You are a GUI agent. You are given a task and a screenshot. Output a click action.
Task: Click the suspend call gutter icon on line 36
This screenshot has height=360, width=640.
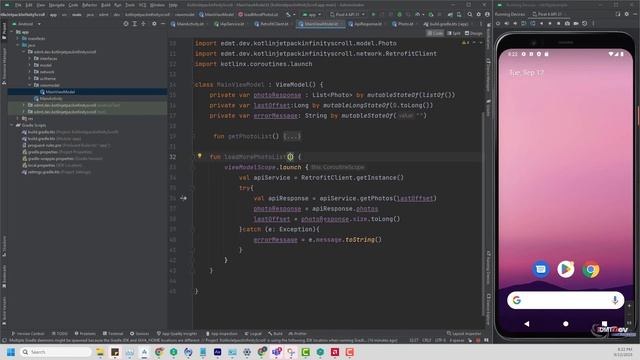[183, 198]
